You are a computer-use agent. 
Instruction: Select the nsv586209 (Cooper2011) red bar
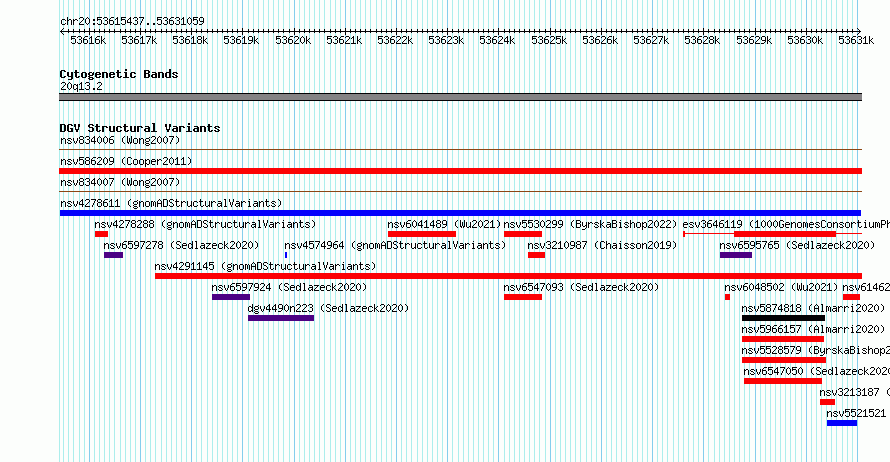tap(460, 171)
